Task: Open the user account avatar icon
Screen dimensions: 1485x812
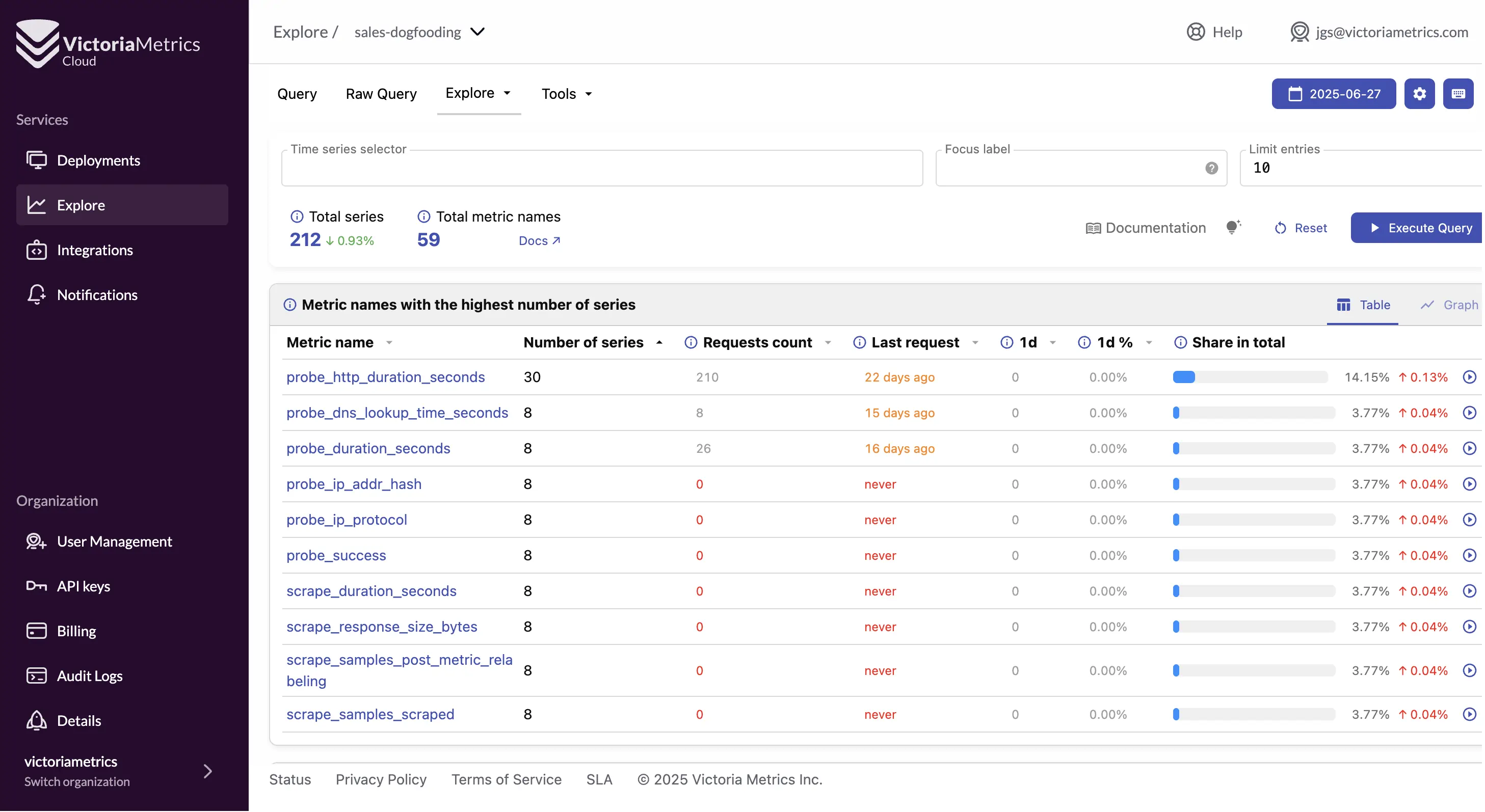Action: click(1300, 32)
